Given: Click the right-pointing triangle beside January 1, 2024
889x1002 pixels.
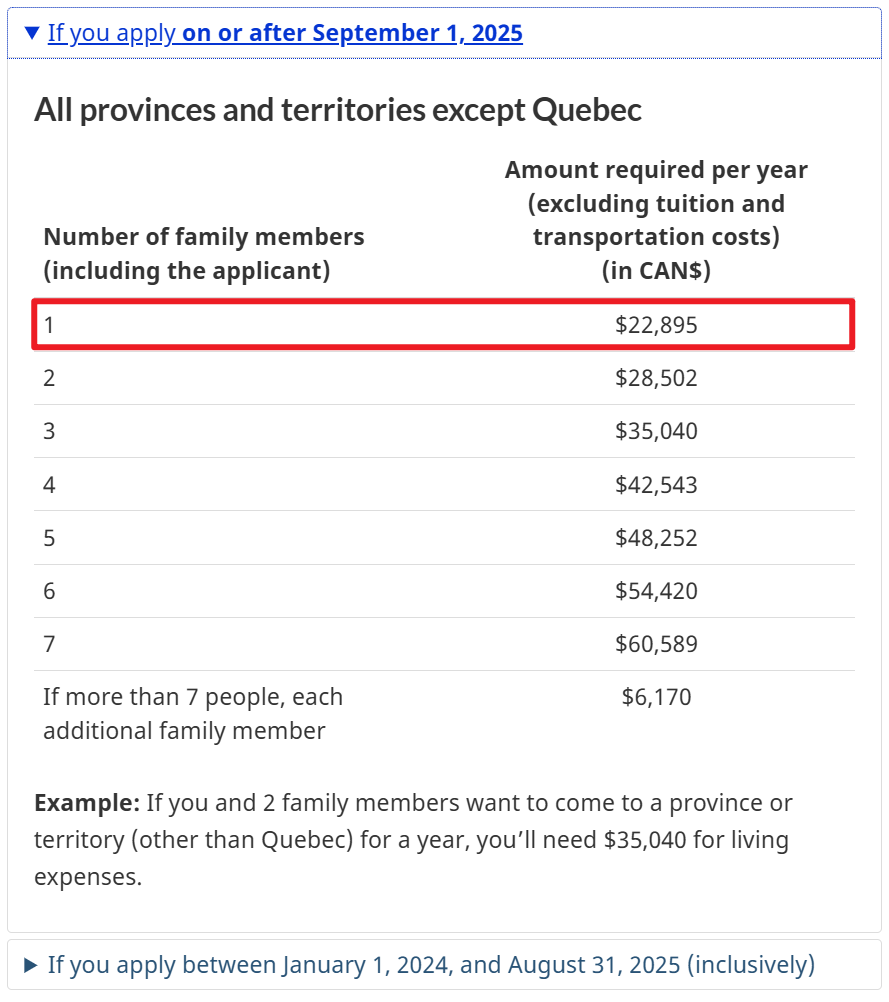Looking at the screenshot, I should (x=31, y=965).
